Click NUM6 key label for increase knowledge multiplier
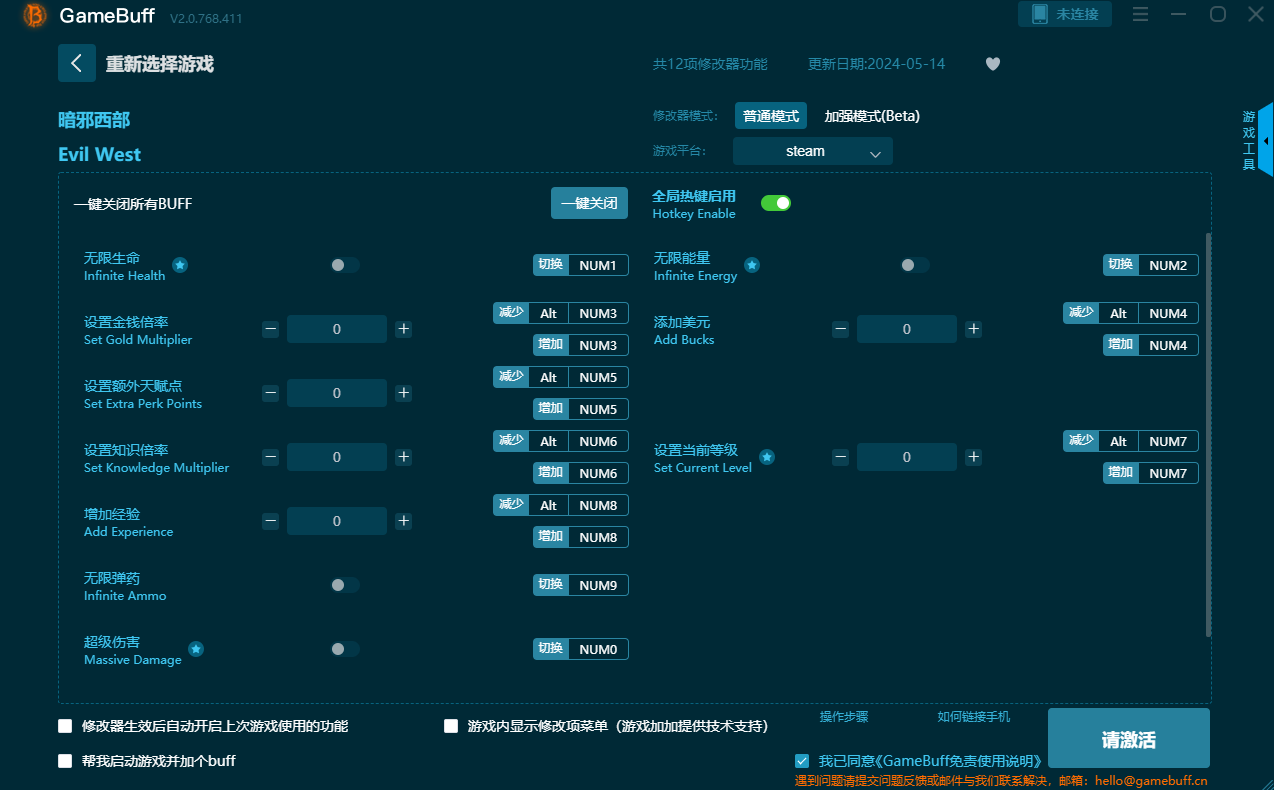1274x790 pixels. click(x=598, y=473)
